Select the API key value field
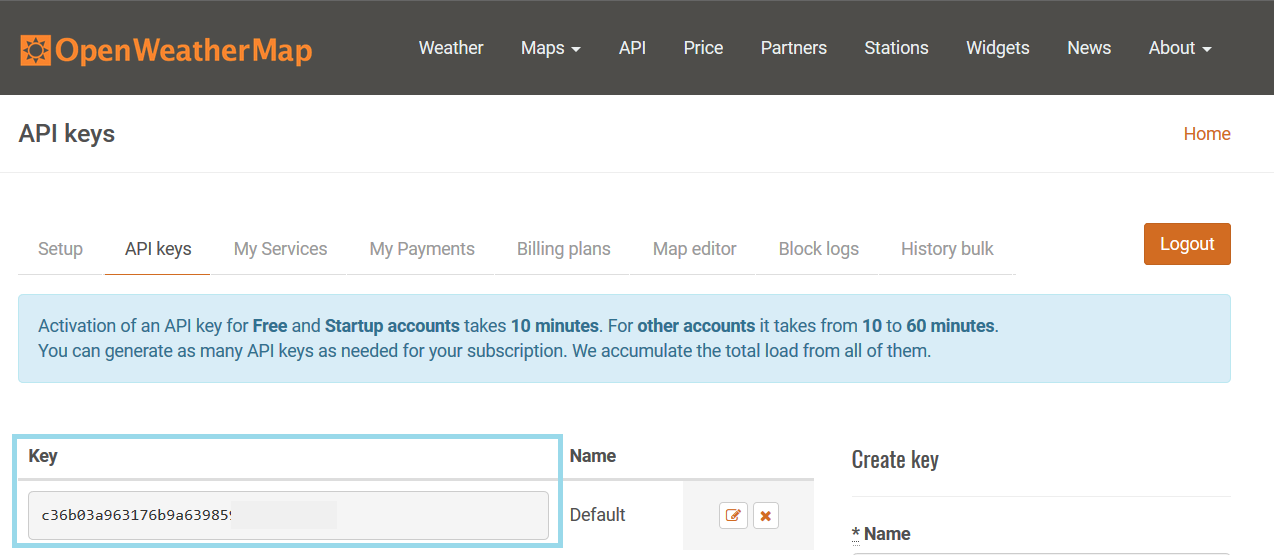The height and width of the screenshot is (555, 1274). (288, 516)
